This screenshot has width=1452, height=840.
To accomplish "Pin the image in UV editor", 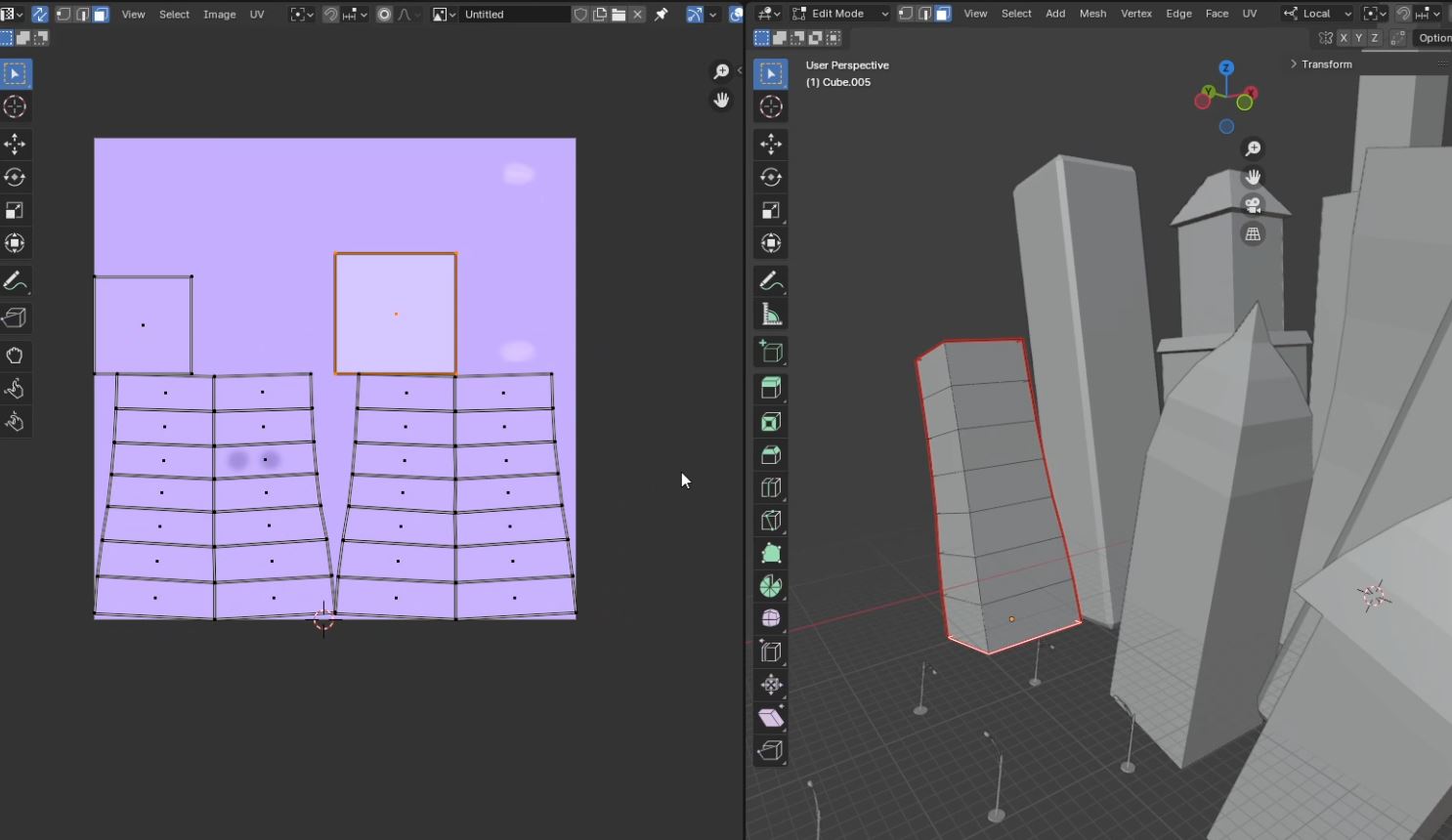I will click(662, 15).
